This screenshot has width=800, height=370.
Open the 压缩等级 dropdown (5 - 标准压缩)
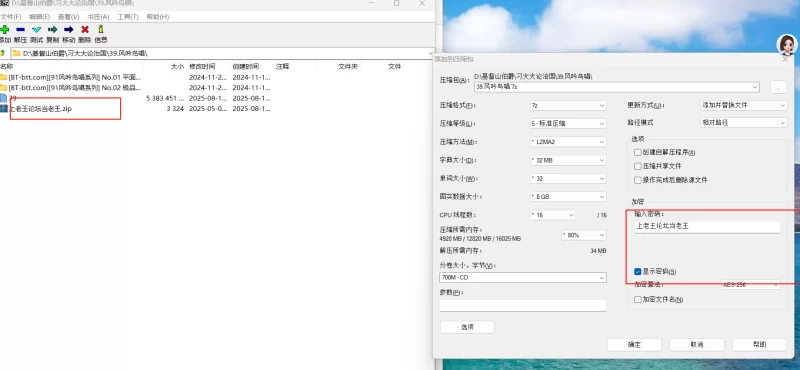[x=568, y=124]
